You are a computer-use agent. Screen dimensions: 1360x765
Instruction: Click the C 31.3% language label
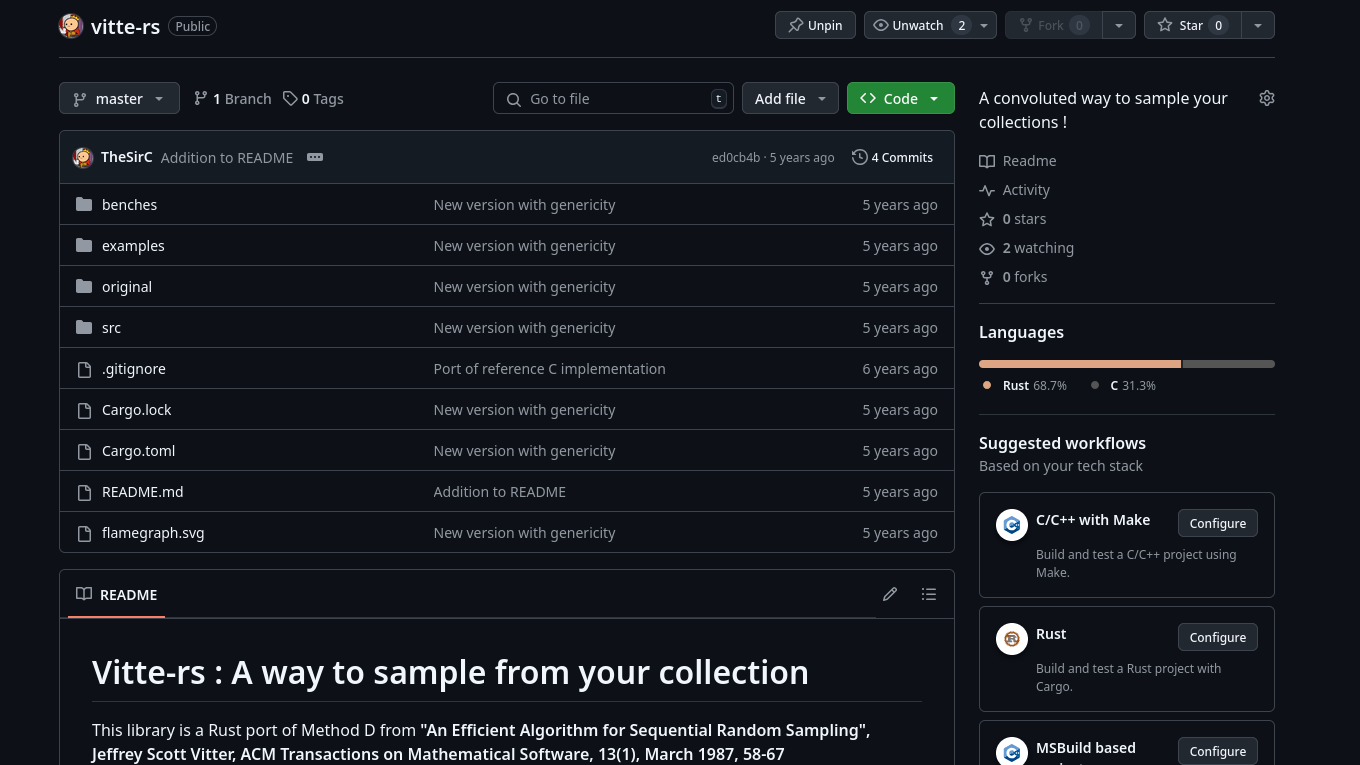click(x=1124, y=385)
